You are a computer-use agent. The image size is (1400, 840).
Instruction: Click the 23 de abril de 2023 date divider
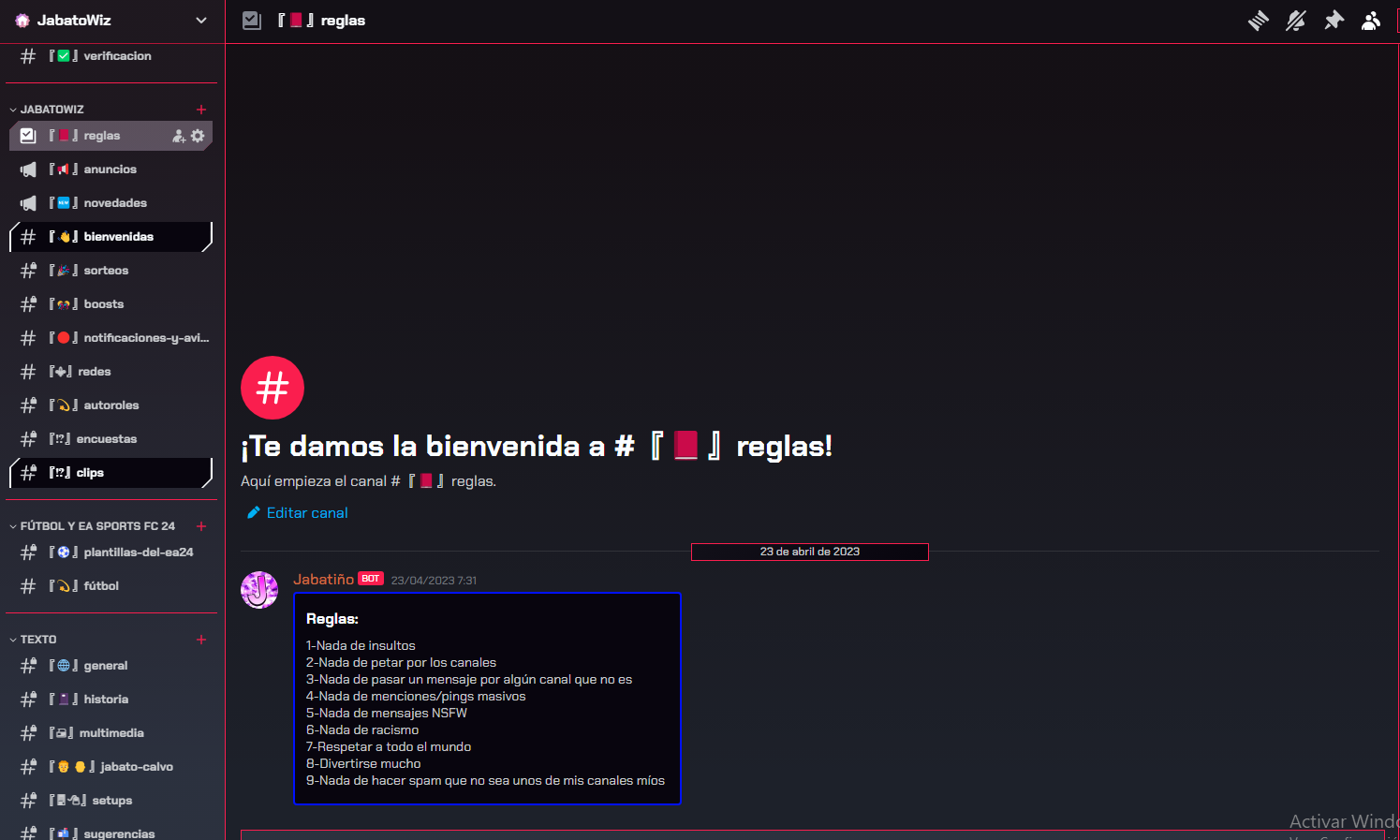coord(809,552)
